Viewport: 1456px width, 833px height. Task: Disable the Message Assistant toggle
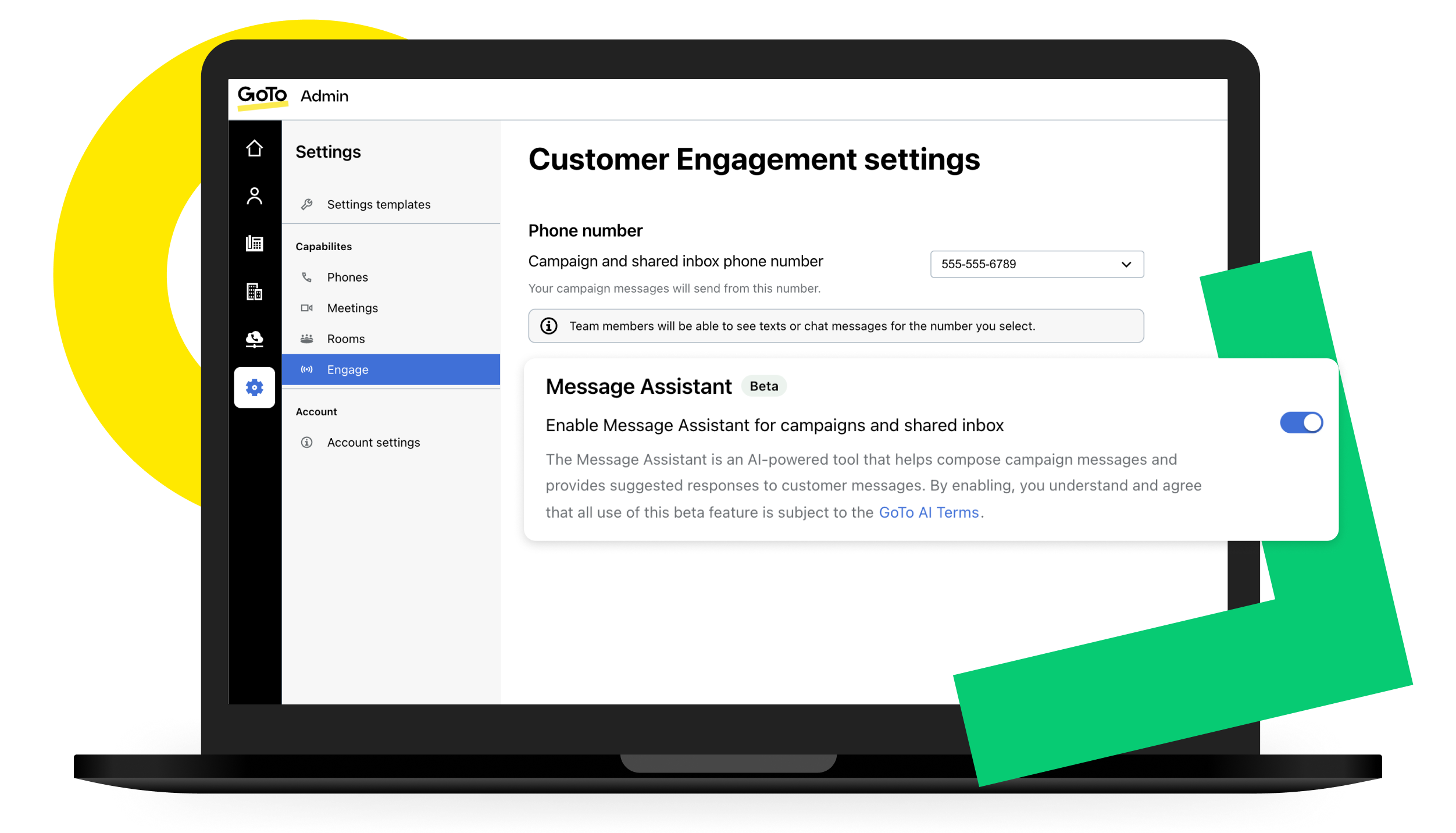click(x=1301, y=422)
